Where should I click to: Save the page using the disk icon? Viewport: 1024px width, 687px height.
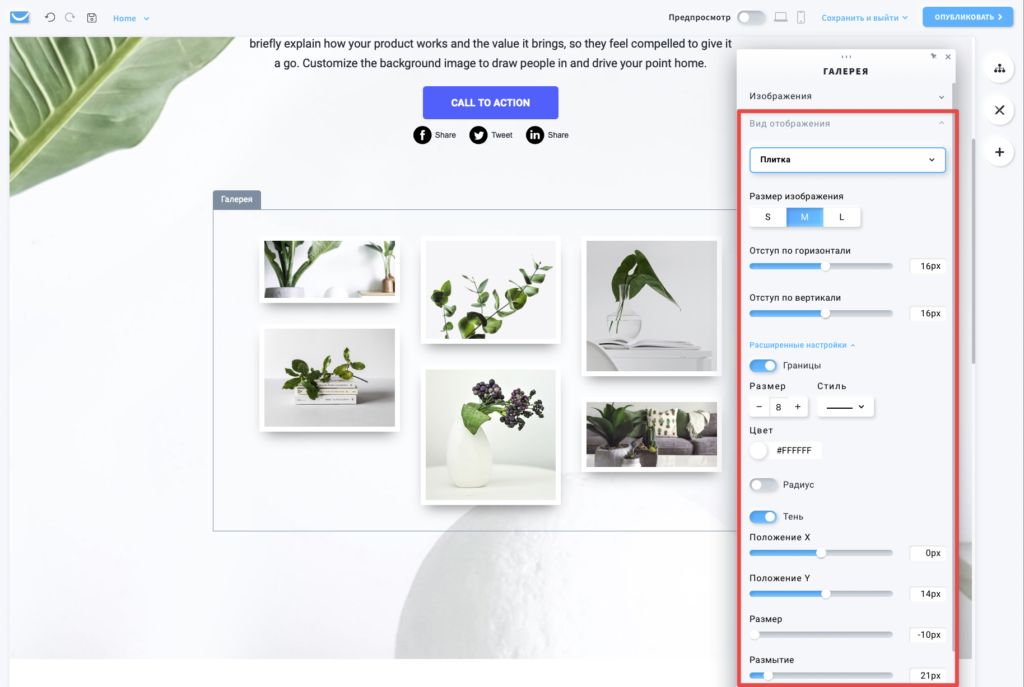point(91,18)
